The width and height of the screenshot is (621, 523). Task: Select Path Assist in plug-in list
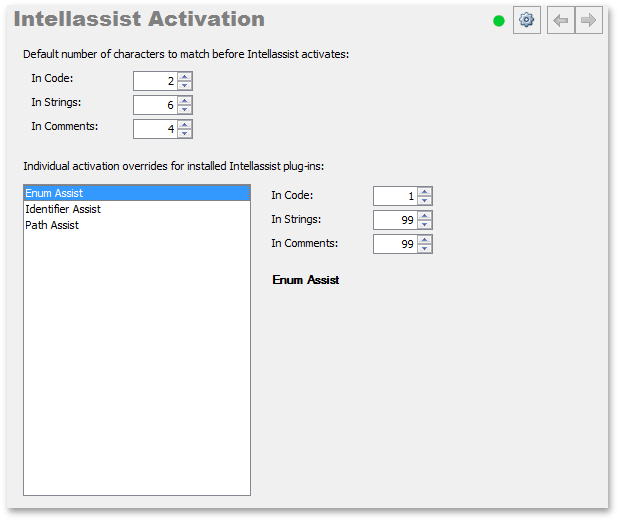point(137,225)
